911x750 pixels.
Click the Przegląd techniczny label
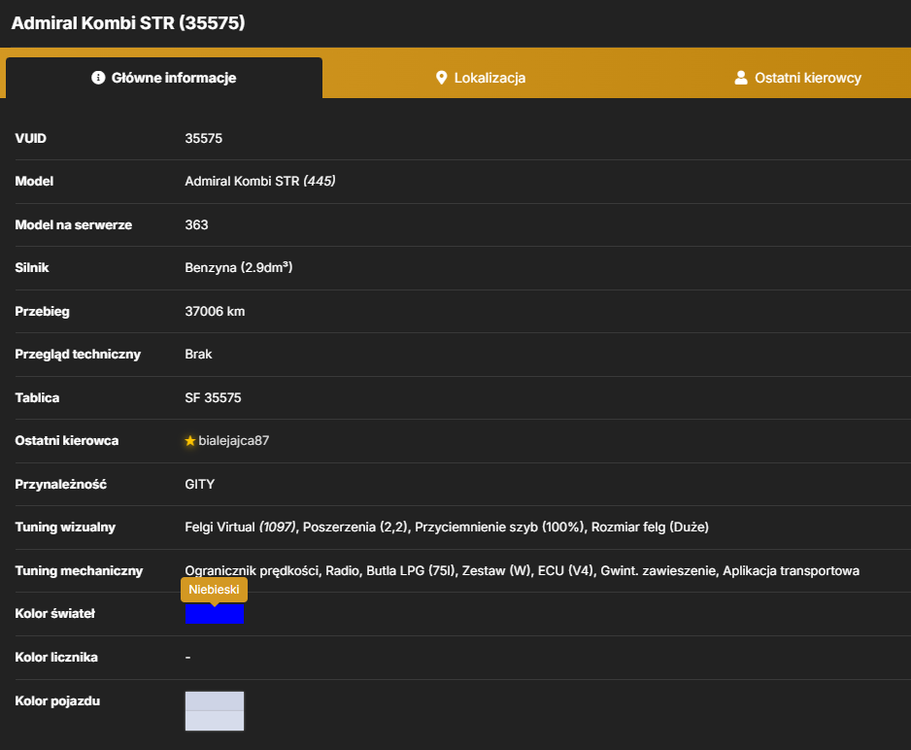tap(78, 354)
